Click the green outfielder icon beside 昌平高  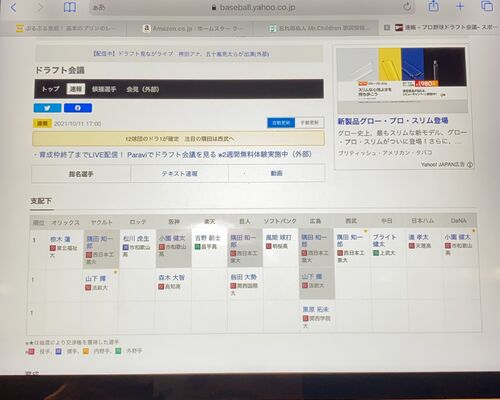click(x=197, y=247)
